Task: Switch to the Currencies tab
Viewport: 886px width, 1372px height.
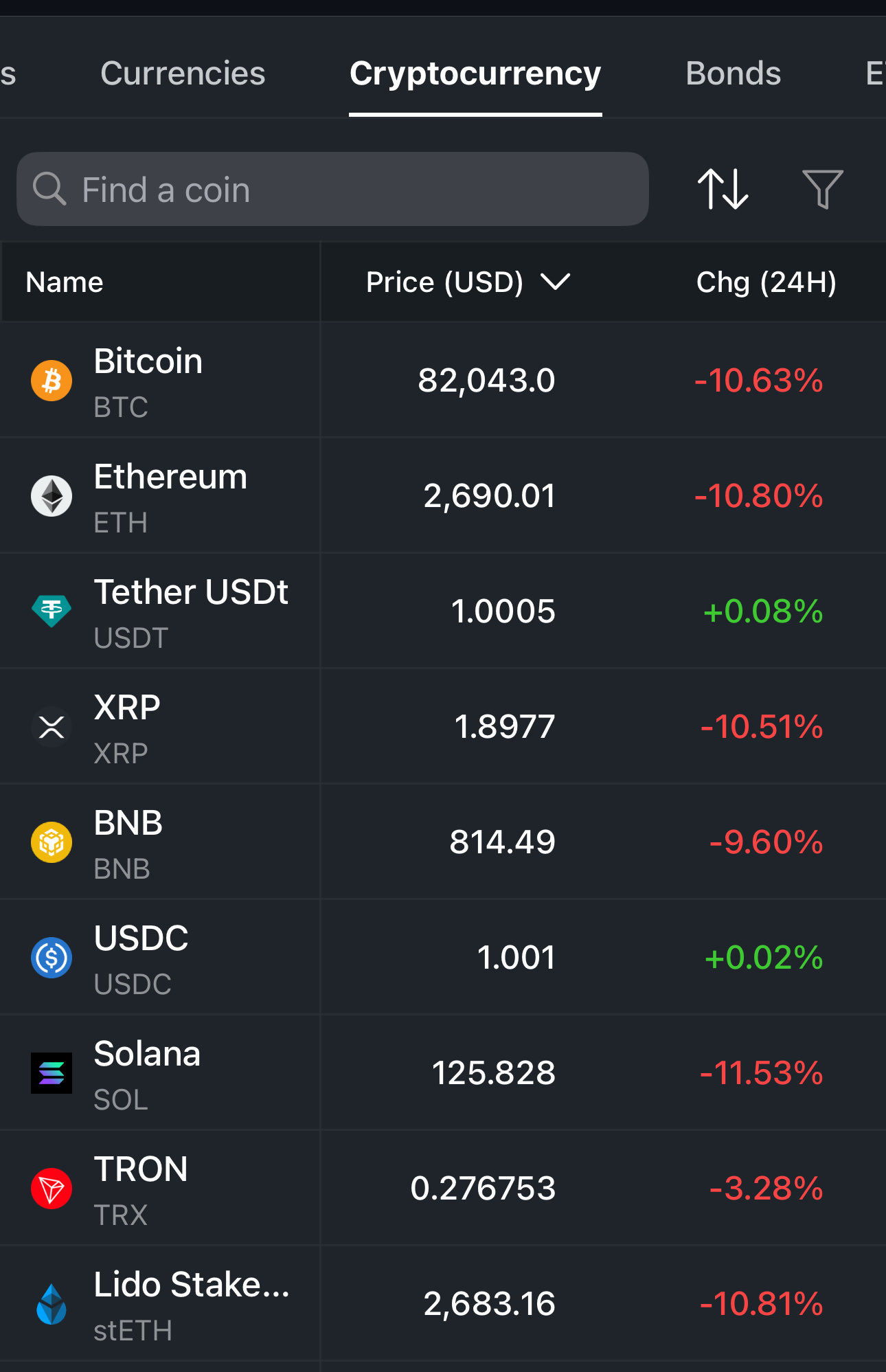Action: [183, 74]
